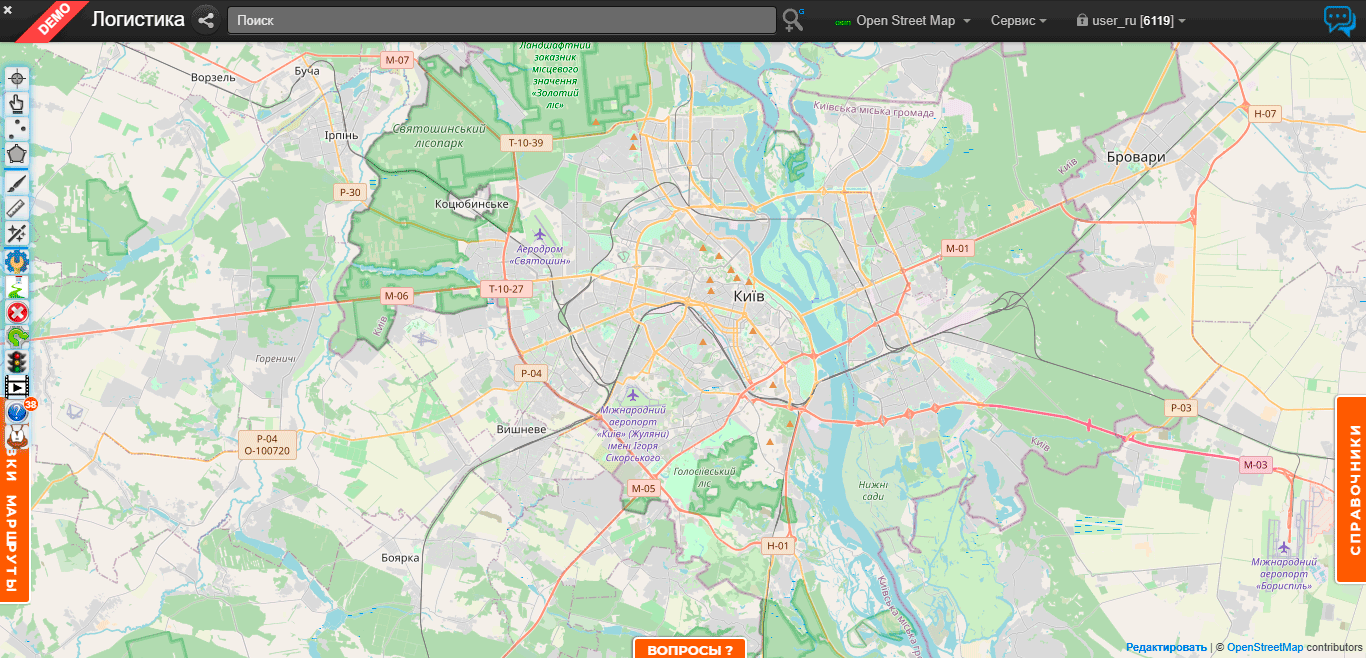The image size is (1366, 658).
Task: Open the СПРАВОЧНИКИ side panel
Action: (x=1352, y=489)
